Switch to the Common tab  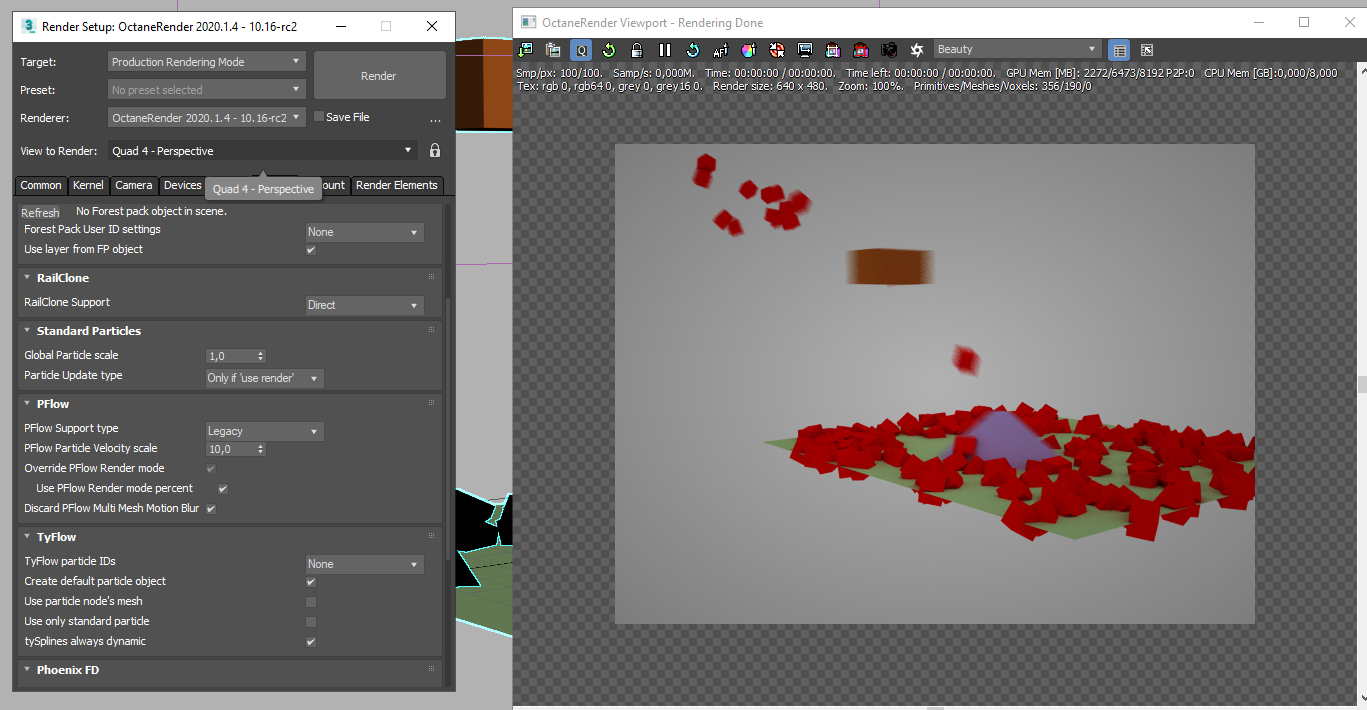(41, 185)
